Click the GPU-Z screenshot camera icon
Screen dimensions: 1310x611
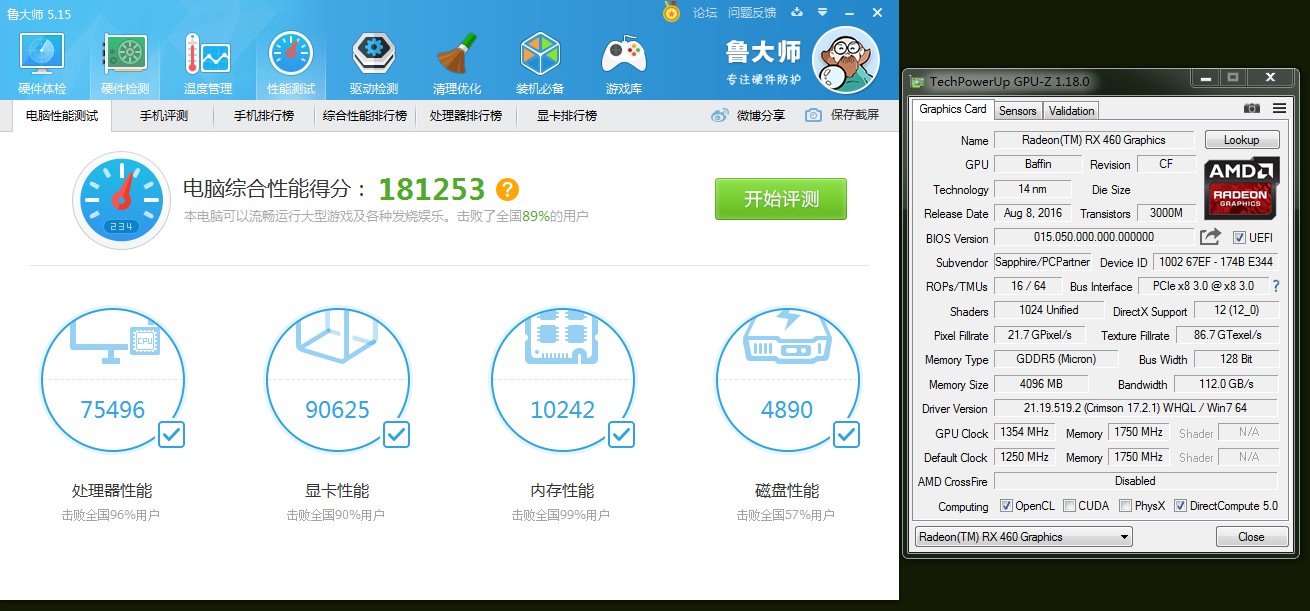tap(1252, 110)
